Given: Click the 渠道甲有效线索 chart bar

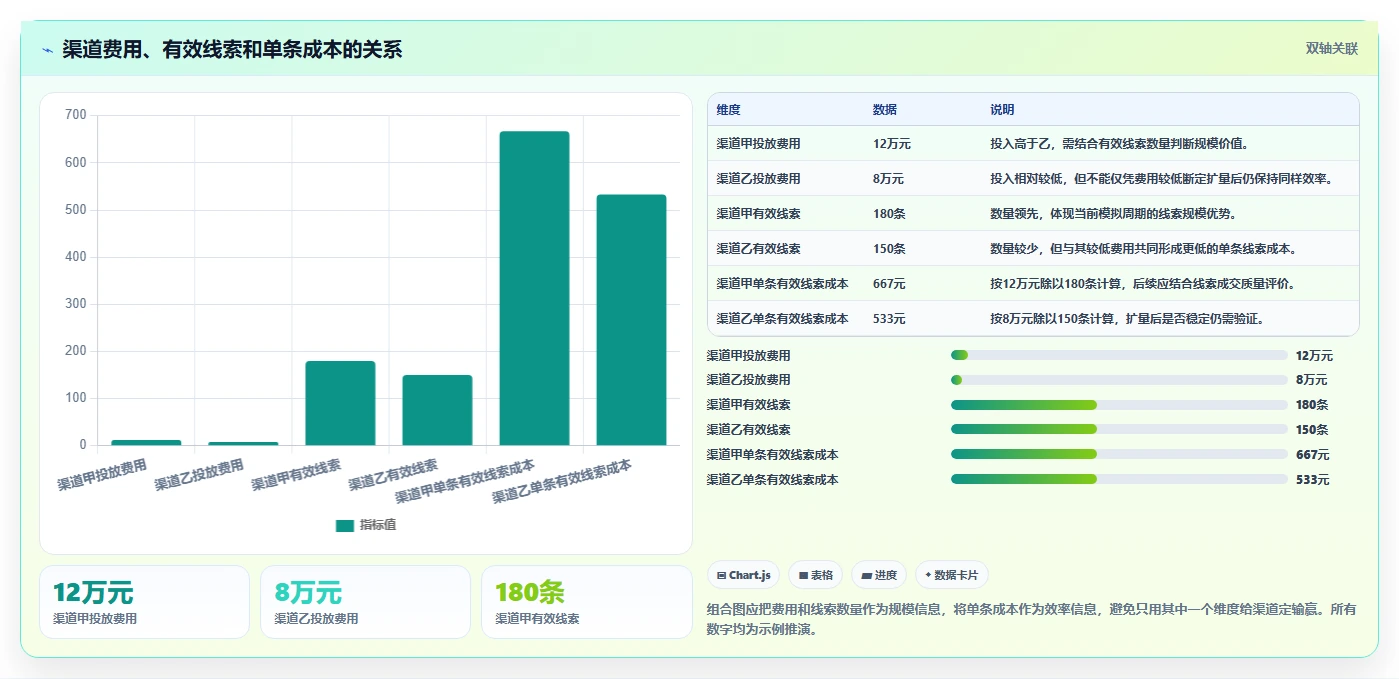Looking at the screenshot, I should point(340,403).
